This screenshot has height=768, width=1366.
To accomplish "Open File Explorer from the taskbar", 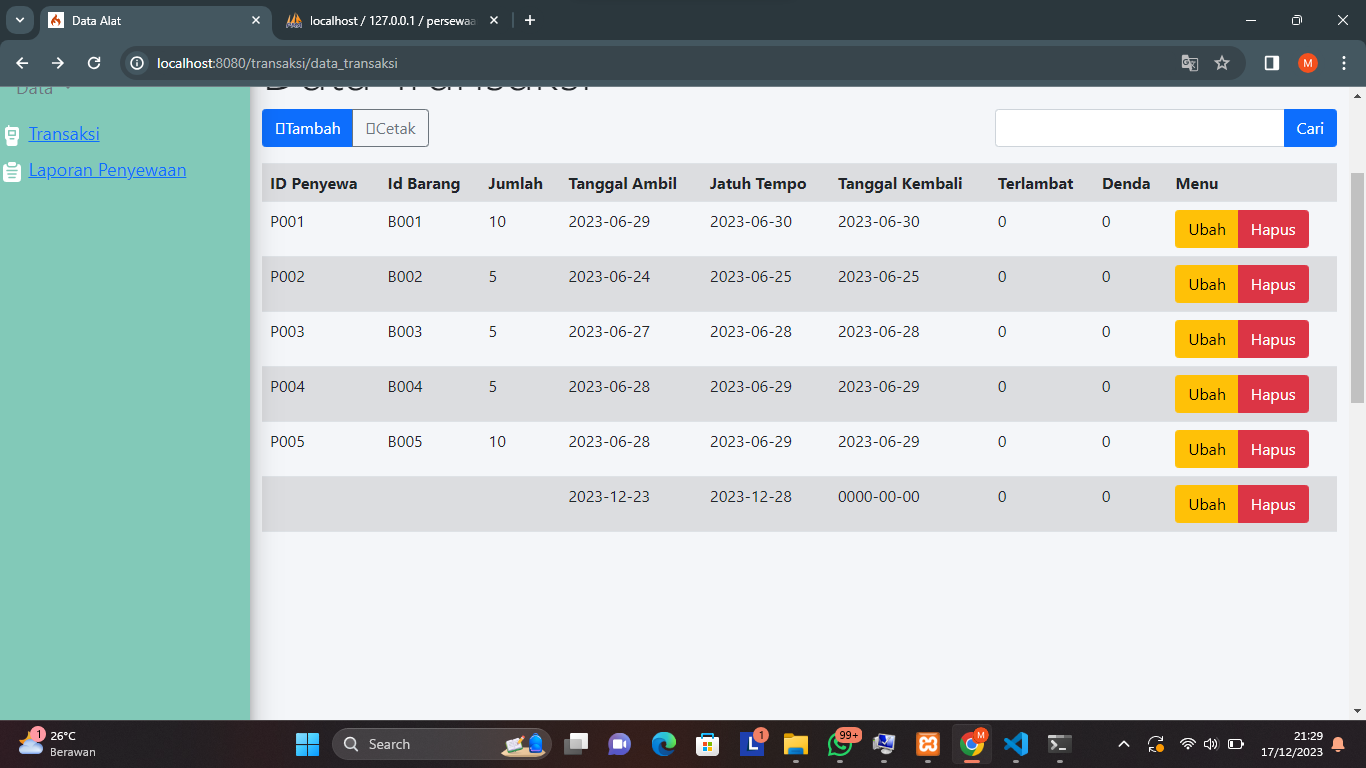I will pyautogui.click(x=795, y=744).
